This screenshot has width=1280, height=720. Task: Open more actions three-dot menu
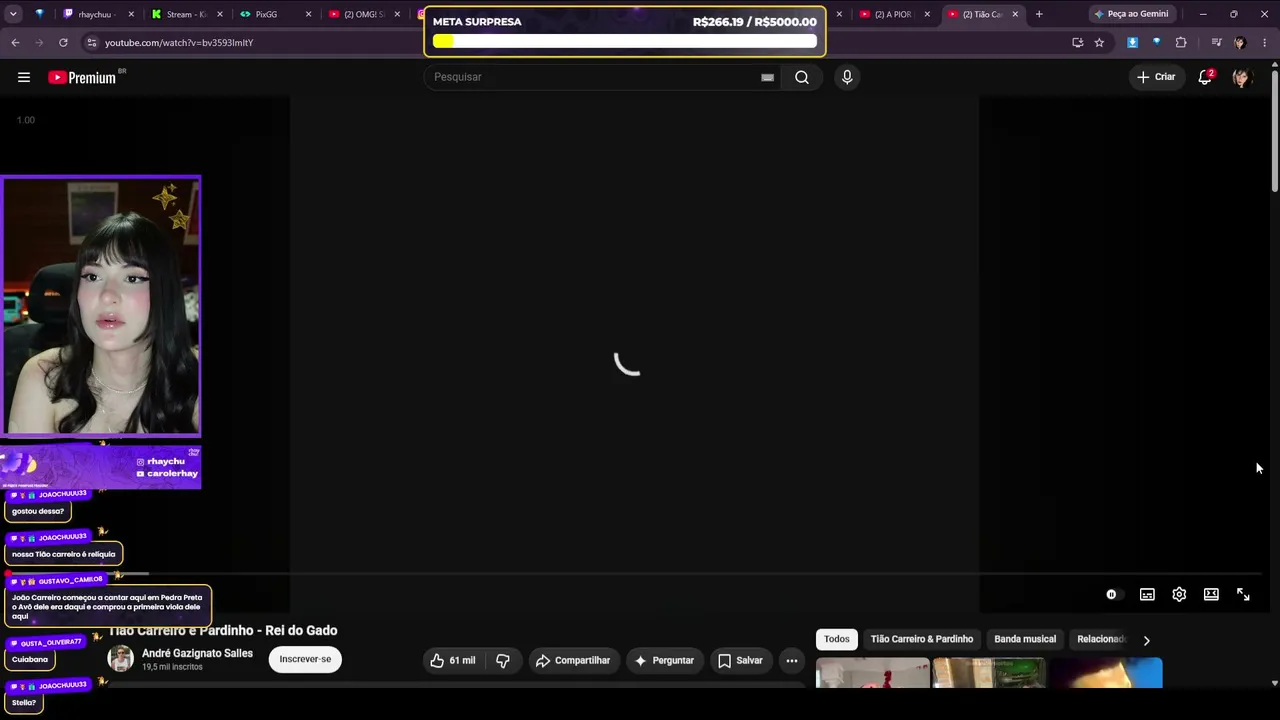point(792,660)
